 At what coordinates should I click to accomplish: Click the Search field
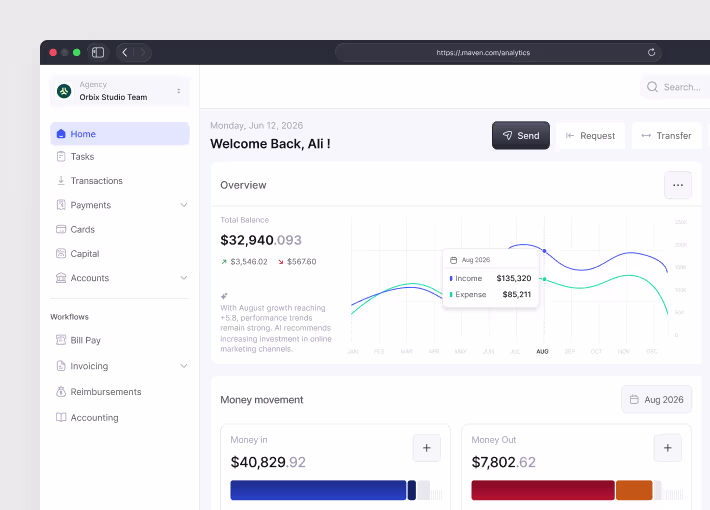tap(675, 87)
